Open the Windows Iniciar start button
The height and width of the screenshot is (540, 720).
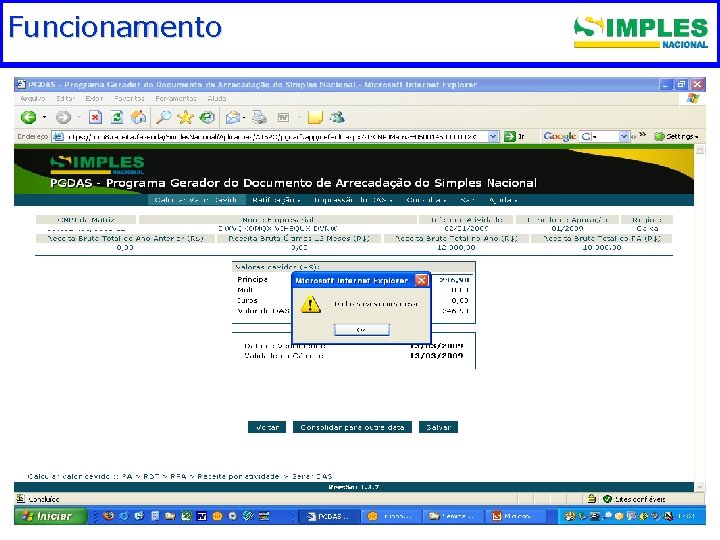click(51, 516)
